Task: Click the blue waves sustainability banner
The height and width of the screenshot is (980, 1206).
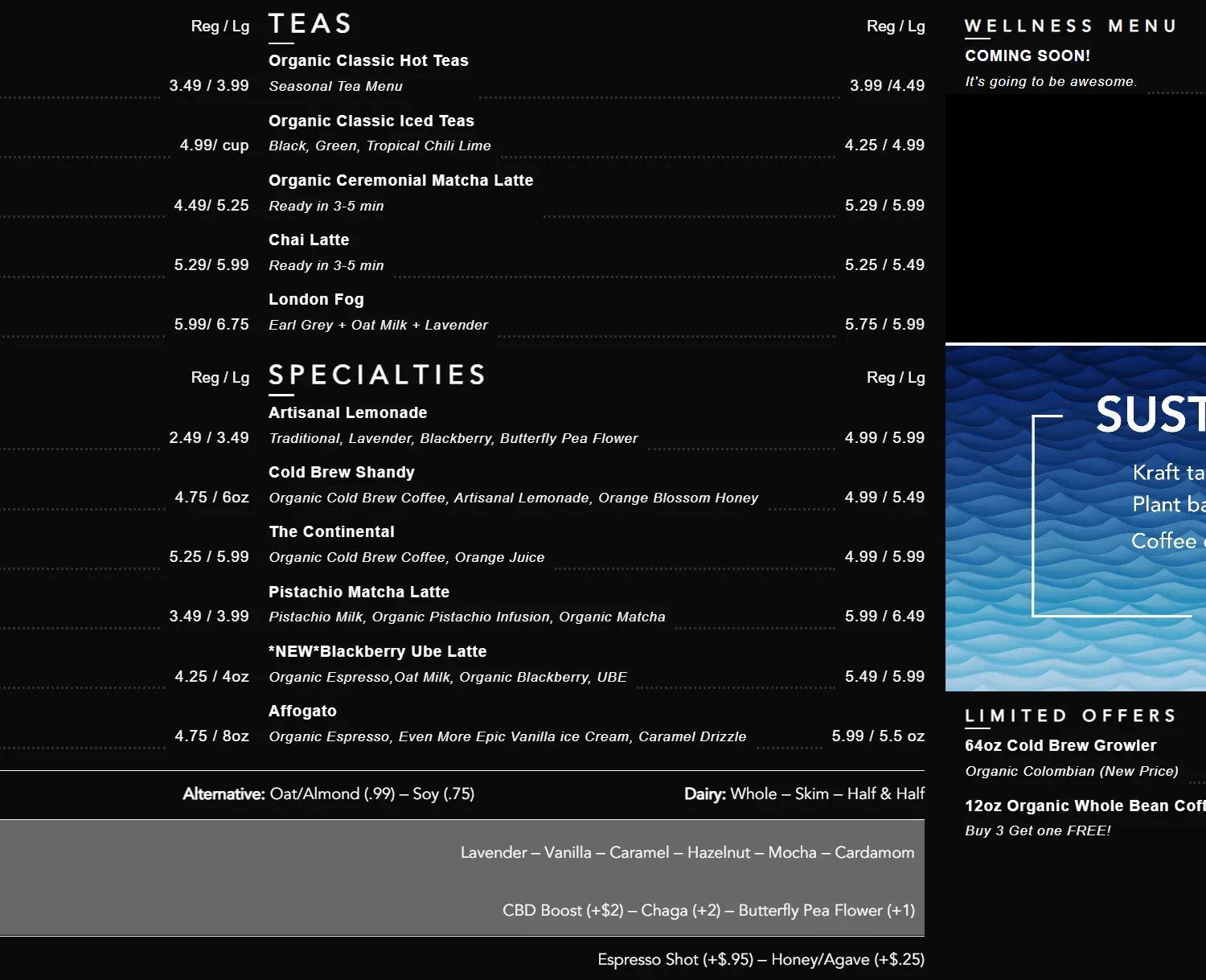Action: pos(1076,518)
